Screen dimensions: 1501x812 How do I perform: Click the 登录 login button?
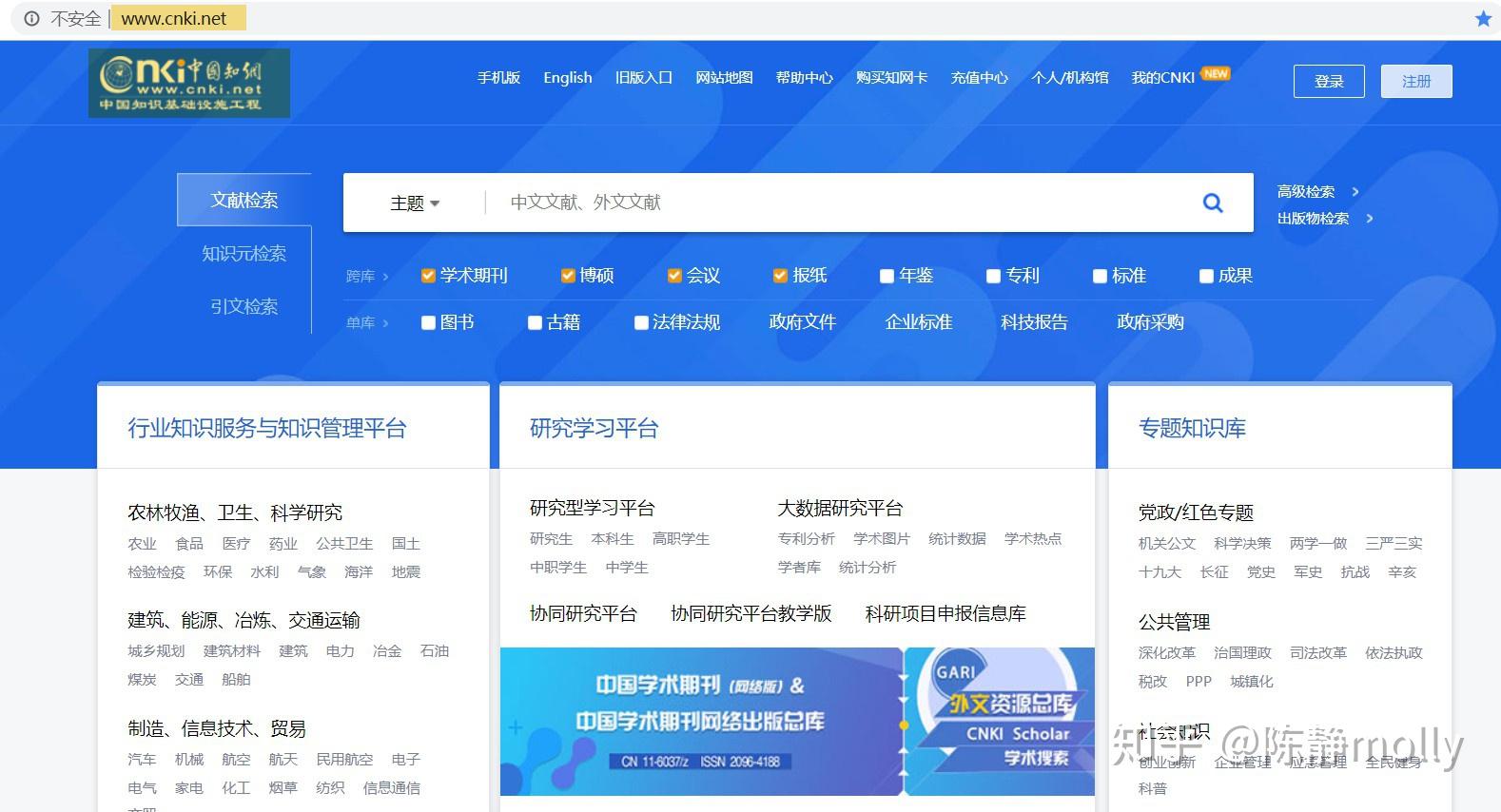(1329, 81)
